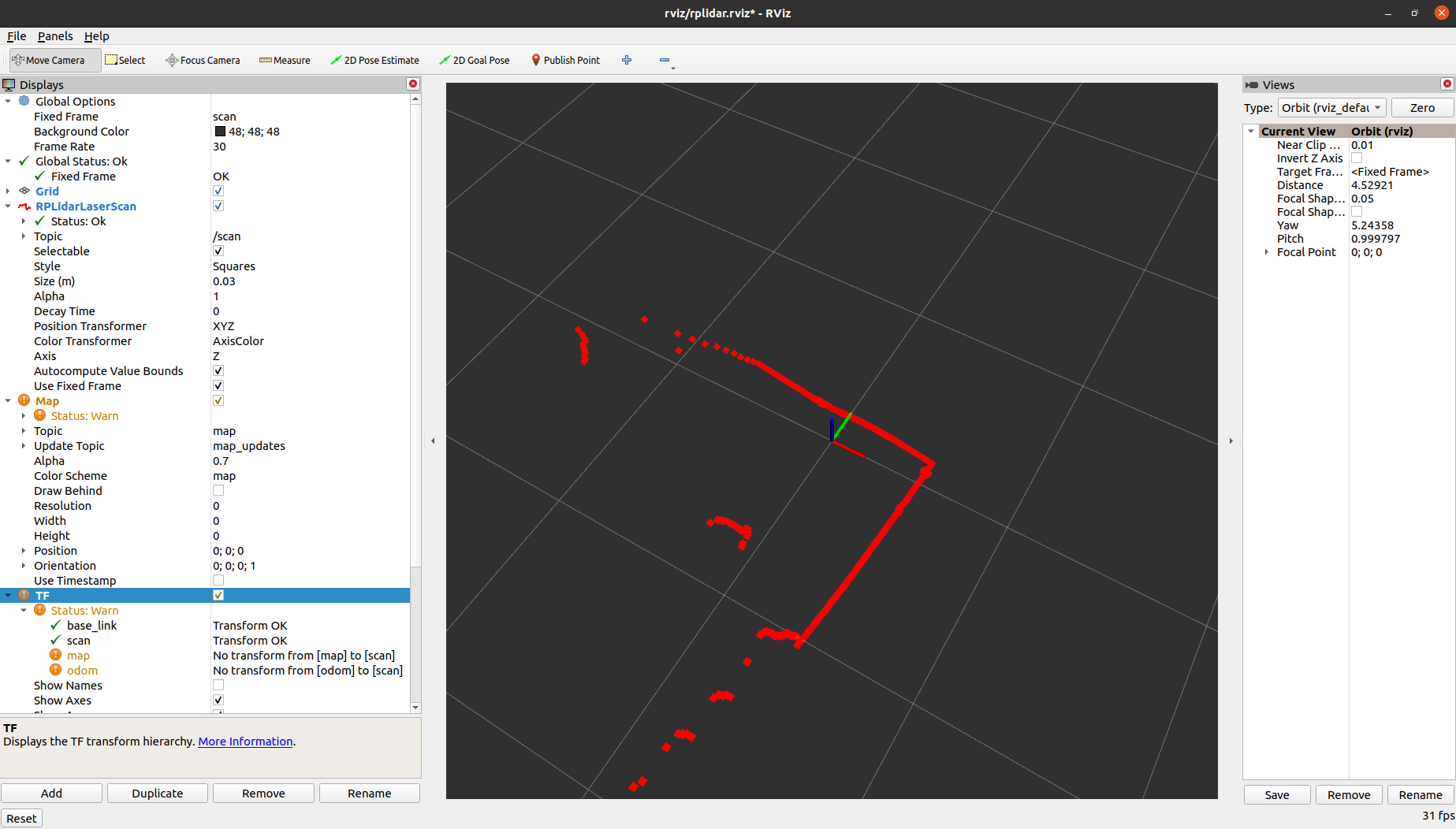Click the Rename display button
1456x829 pixels.
(370, 793)
